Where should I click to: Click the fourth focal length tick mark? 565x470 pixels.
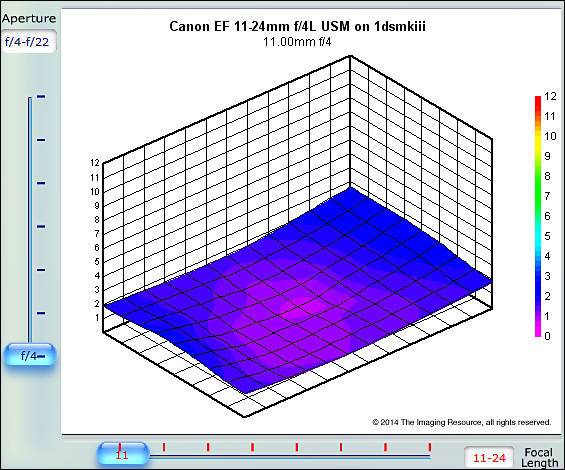[x=253, y=447]
